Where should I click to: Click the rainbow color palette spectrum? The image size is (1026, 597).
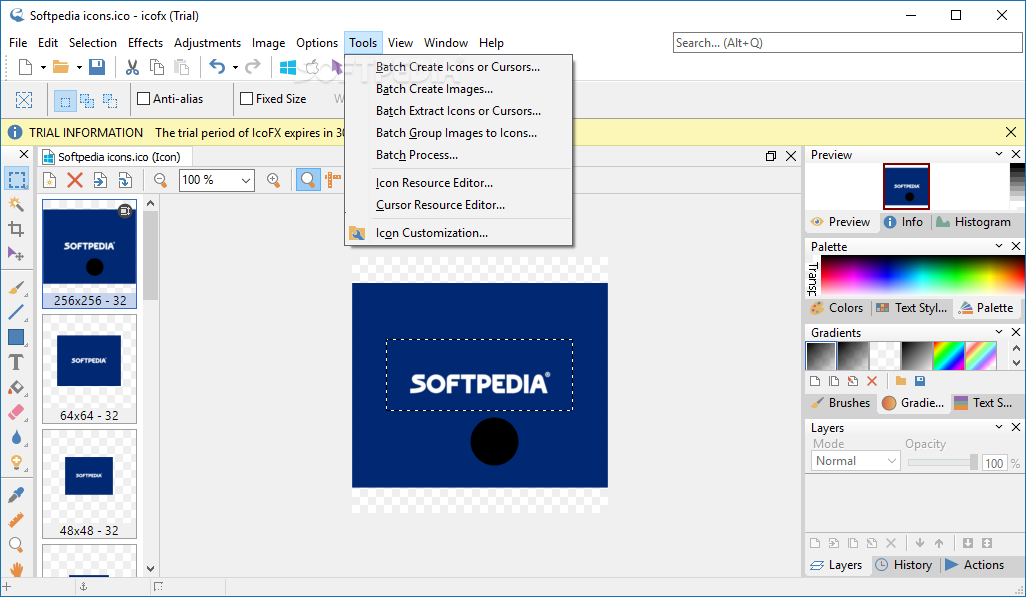(922, 275)
